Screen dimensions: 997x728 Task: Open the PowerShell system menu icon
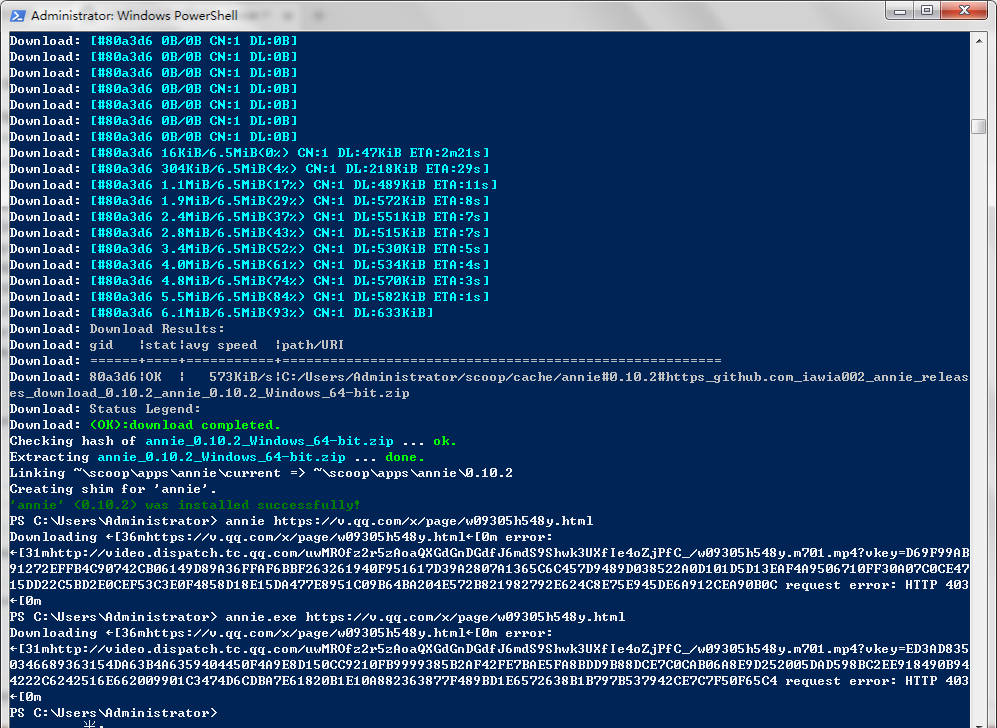(x=18, y=15)
